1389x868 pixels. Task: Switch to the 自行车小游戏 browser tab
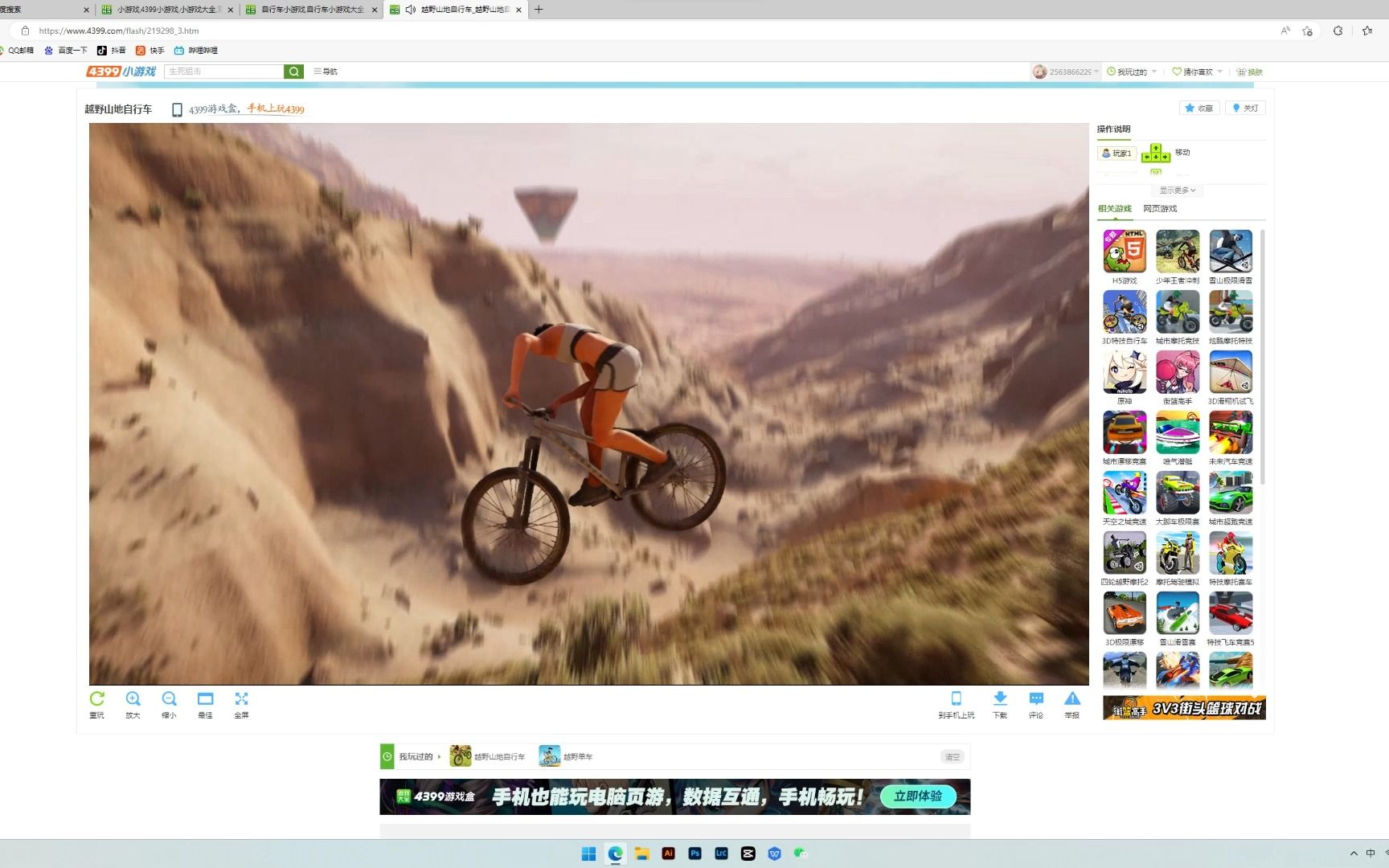312,10
